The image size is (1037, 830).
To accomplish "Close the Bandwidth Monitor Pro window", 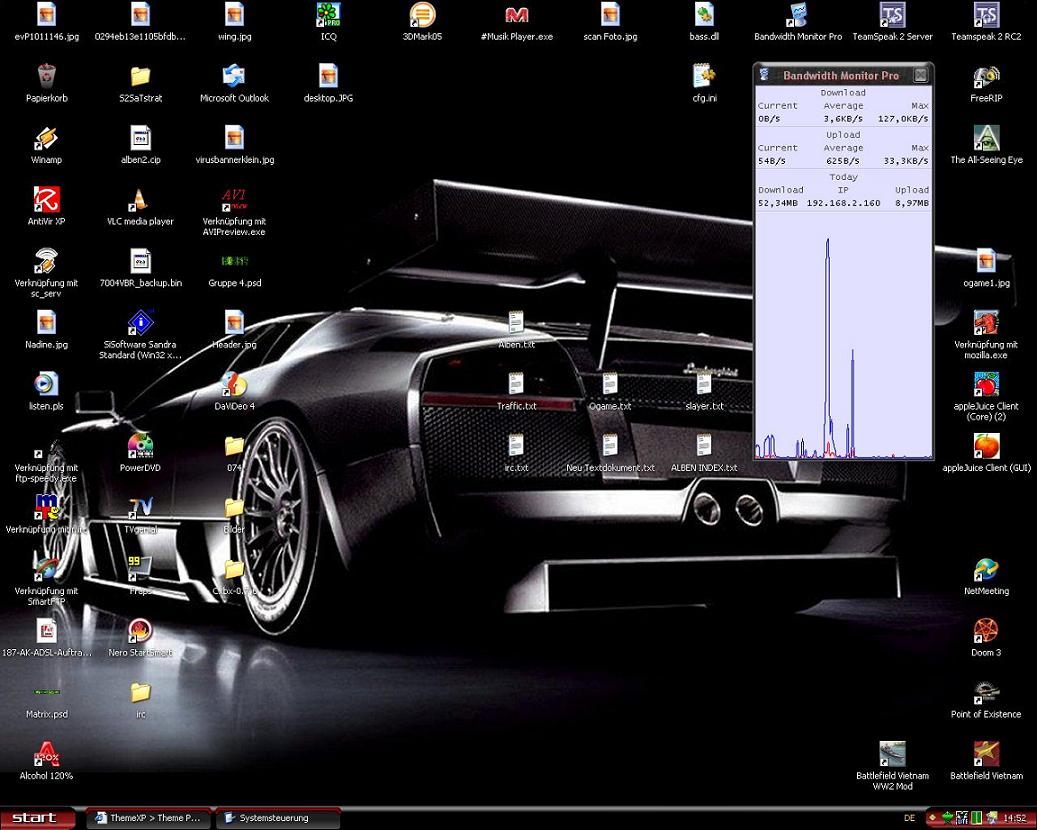I will point(921,75).
